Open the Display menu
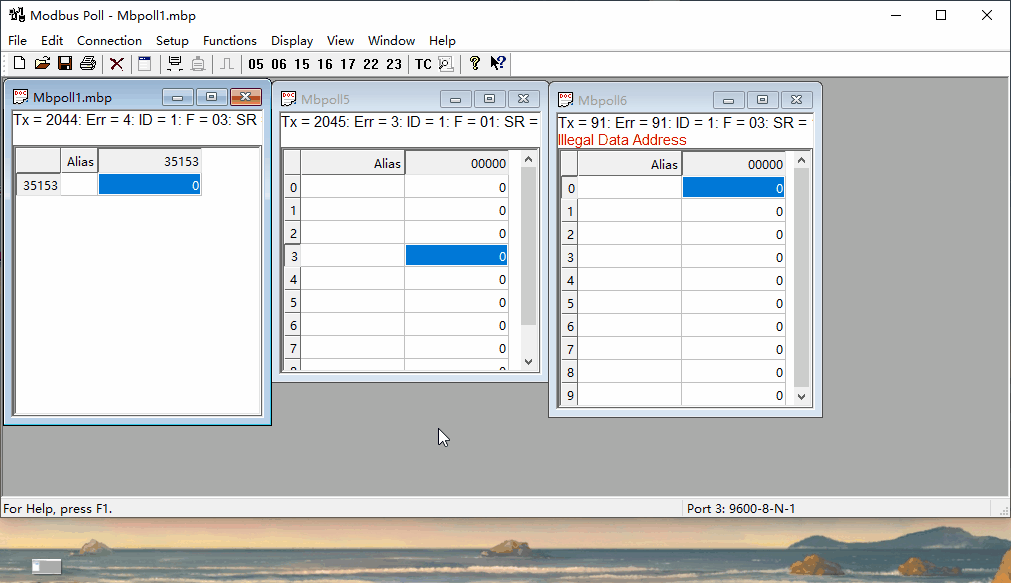 [292, 41]
